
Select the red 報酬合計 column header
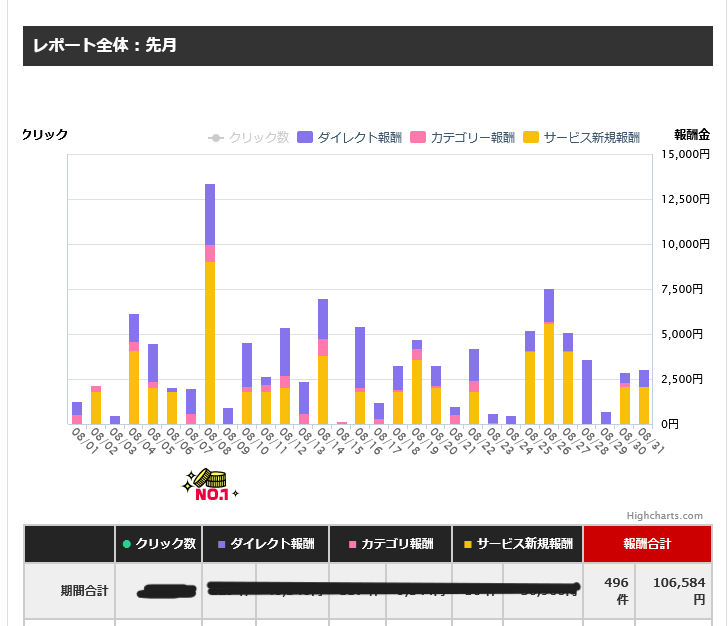(x=647, y=544)
